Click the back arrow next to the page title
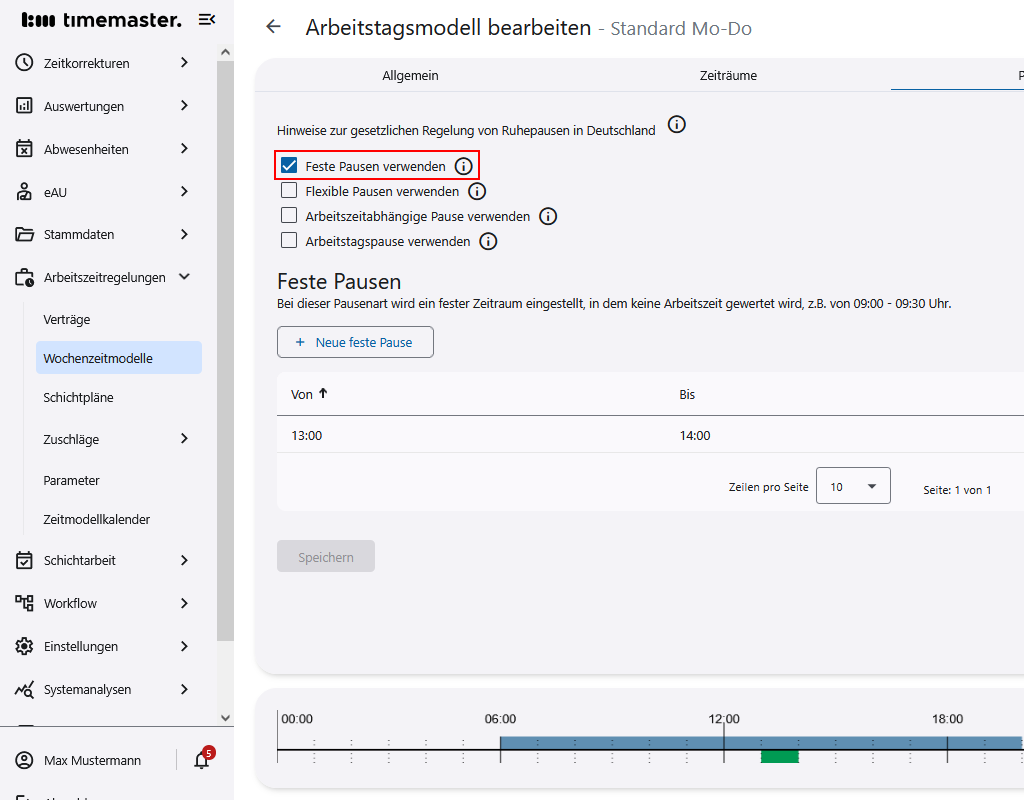Image resolution: width=1024 pixels, height=800 pixels. coord(273,27)
